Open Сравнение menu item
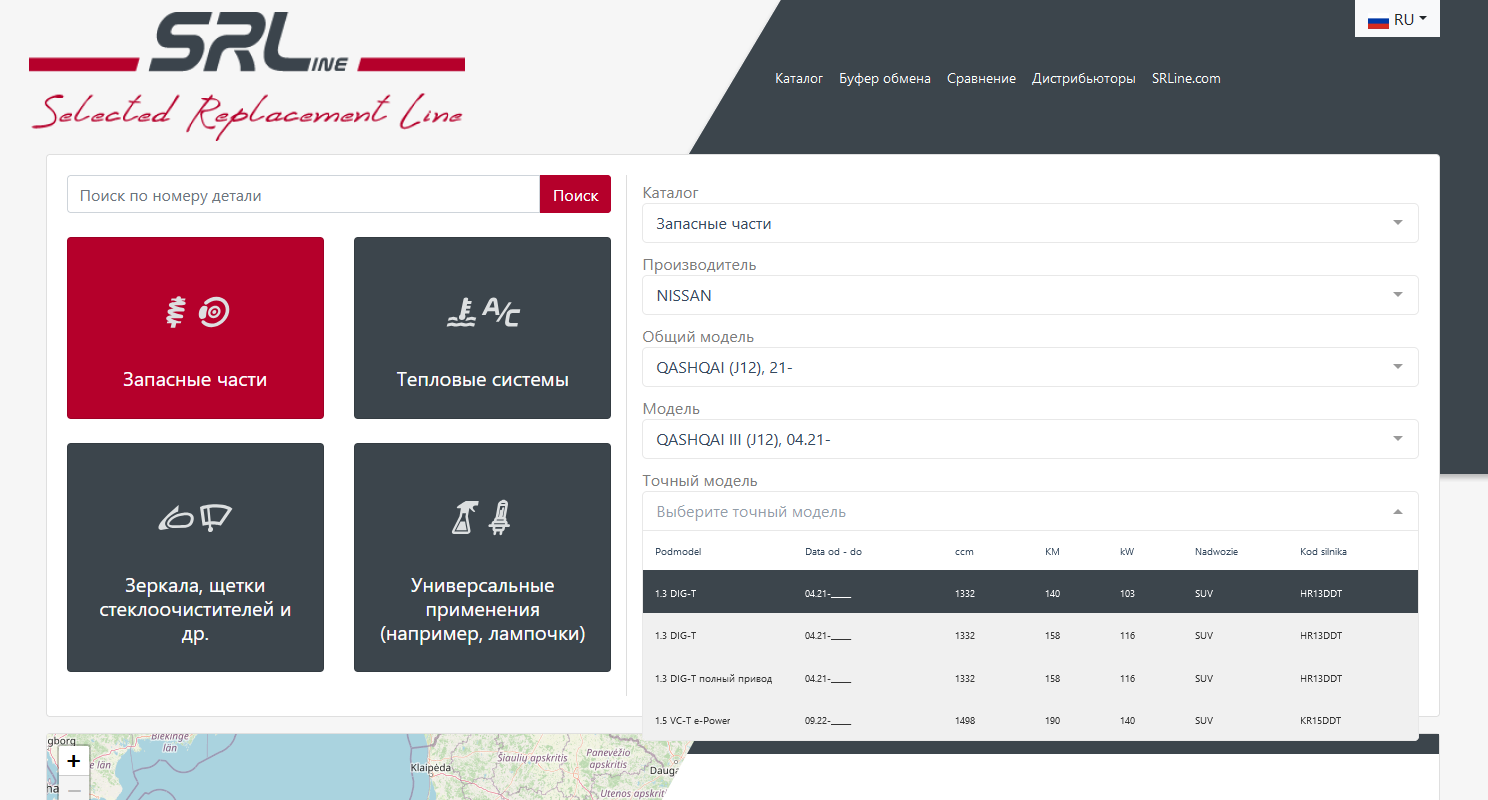Screen dimensions: 1488x800 coord(981,78)
